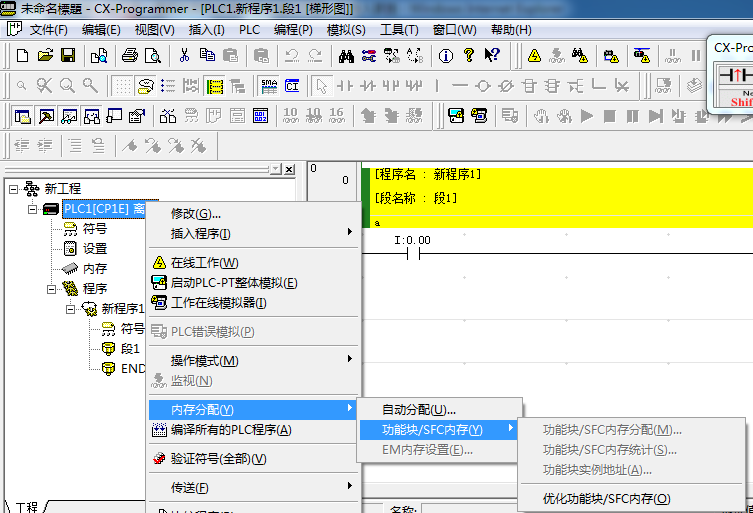The image size is (753, 513).
Task: Select the 段1 section in project tree
Action: click(130, 348)
